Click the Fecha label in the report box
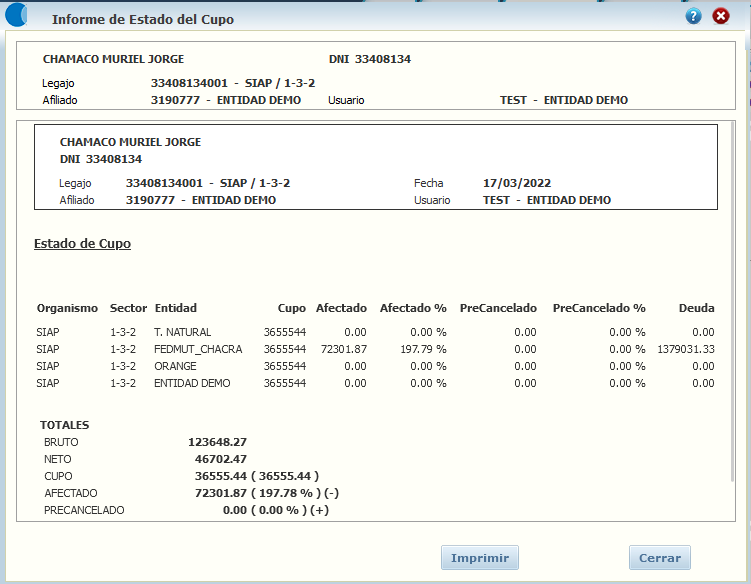The height and width of the screenshot is (584, 751). tap(428, 183)
